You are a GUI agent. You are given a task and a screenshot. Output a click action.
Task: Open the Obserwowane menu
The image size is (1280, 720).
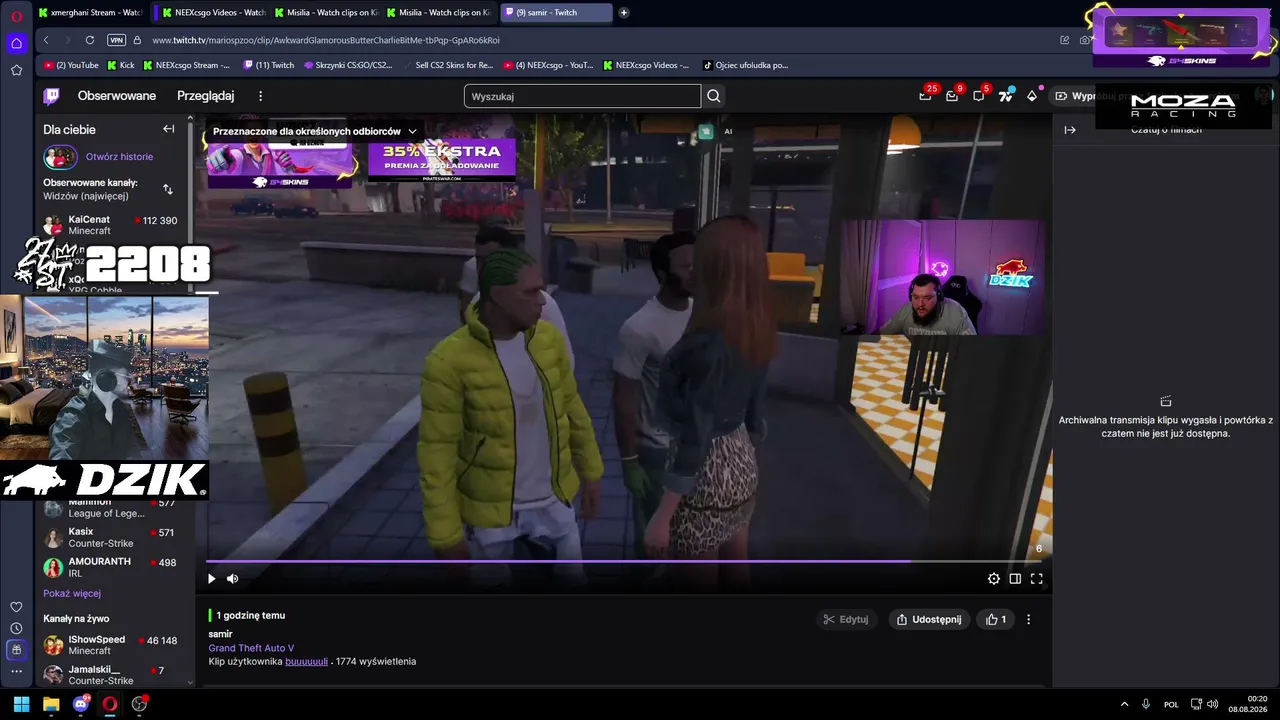[117, 96]
